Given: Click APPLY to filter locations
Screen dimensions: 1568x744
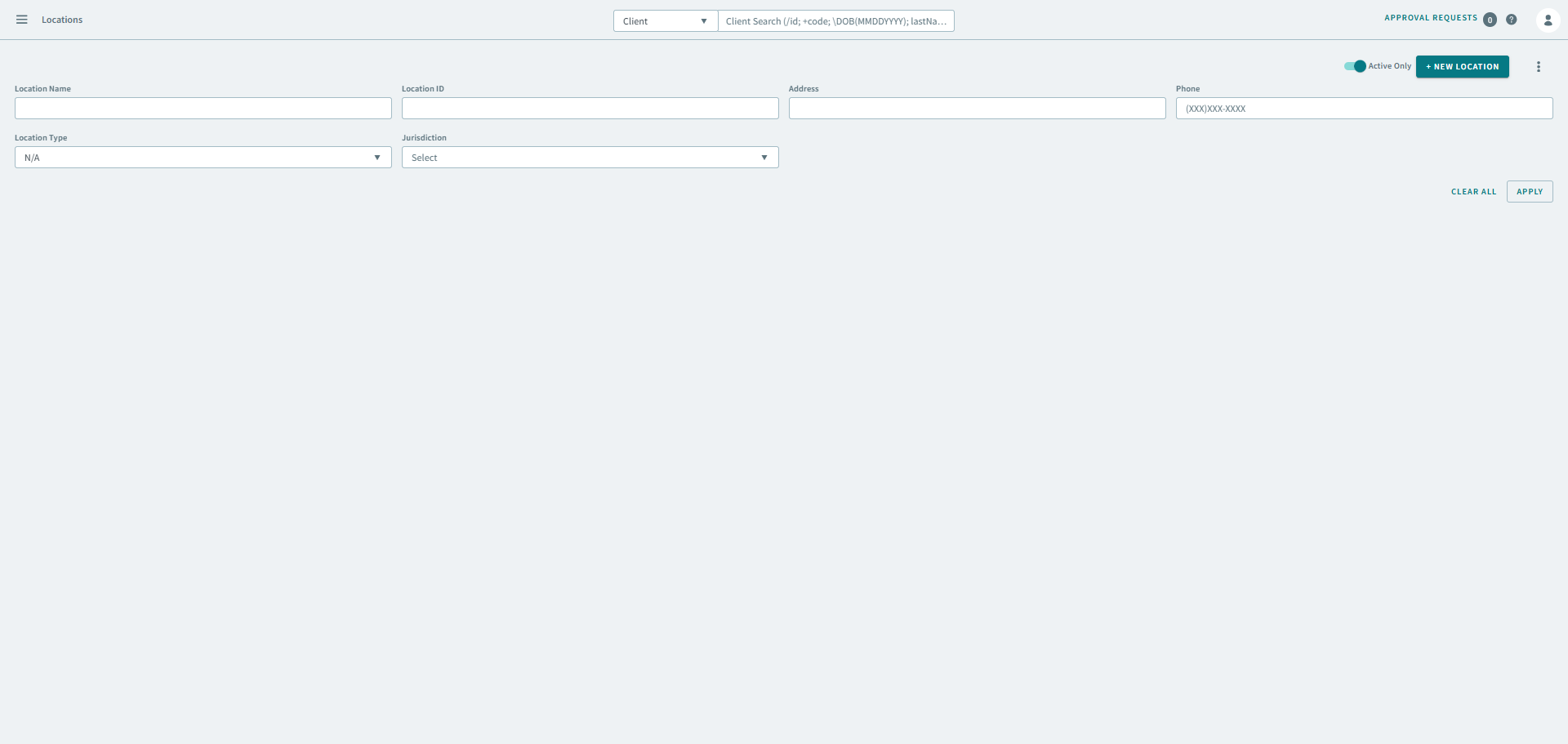Looking at the screenshot, I should click(1529, 191).
